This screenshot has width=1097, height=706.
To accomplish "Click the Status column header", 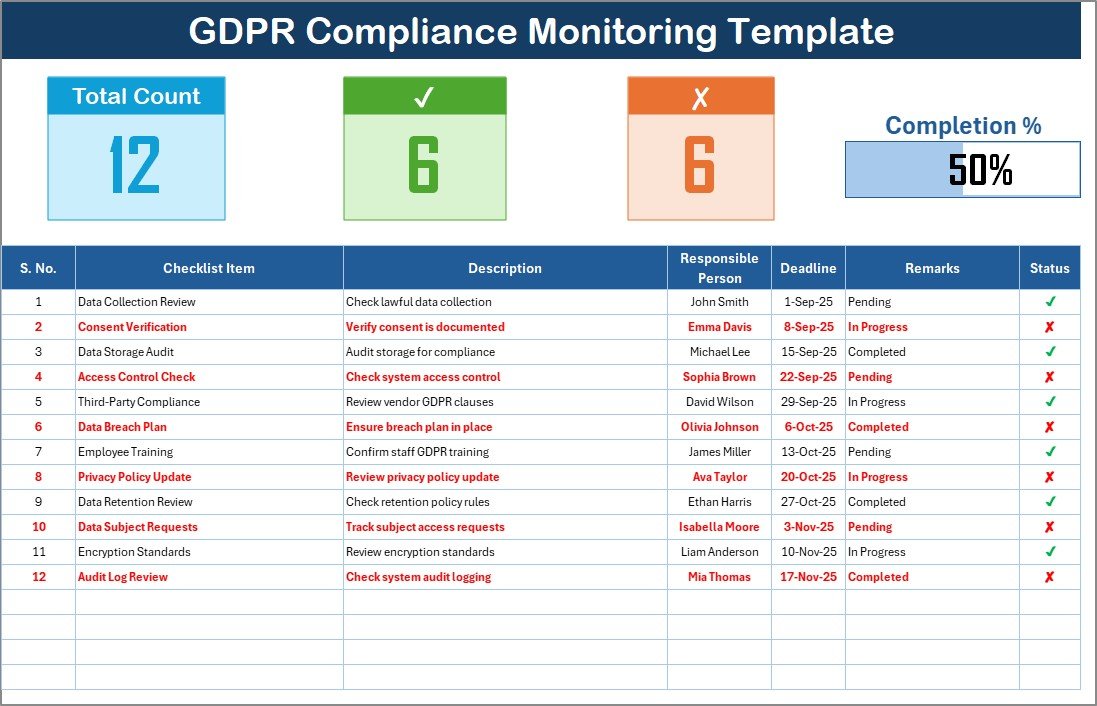I will [1049, 268].
